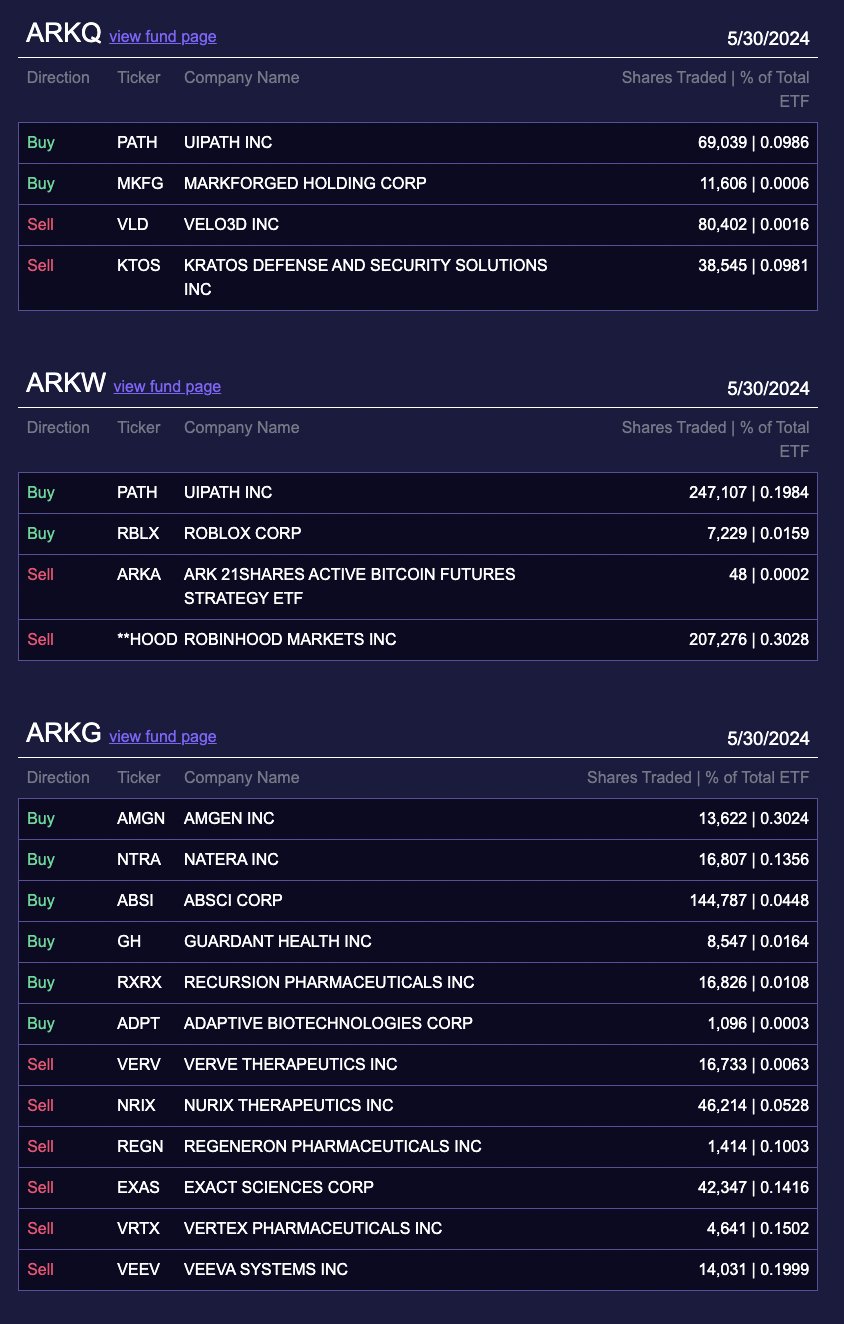The height and width of the screenshot is (1324, 844).
Task: Click the EXACT SCIENCES CORP row
Action: coord(418,1188)
